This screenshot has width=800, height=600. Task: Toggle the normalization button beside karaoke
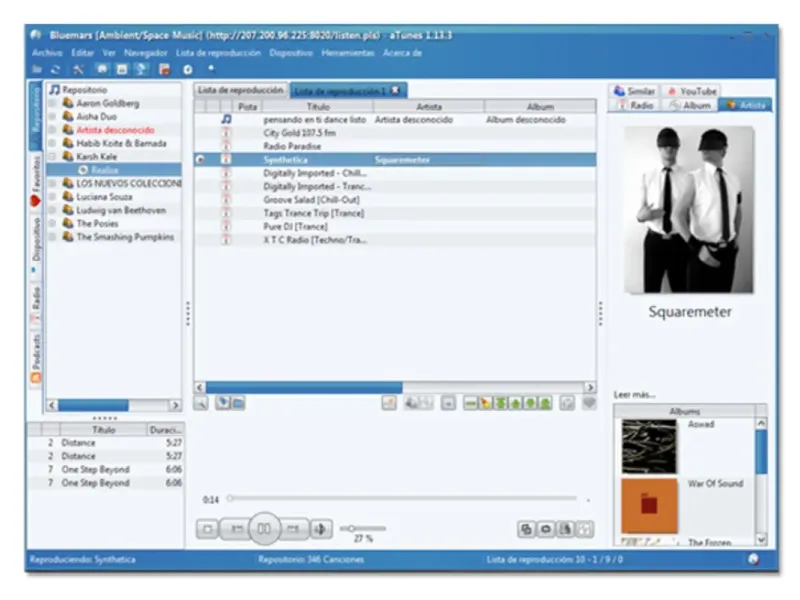(x=585, y=530)
